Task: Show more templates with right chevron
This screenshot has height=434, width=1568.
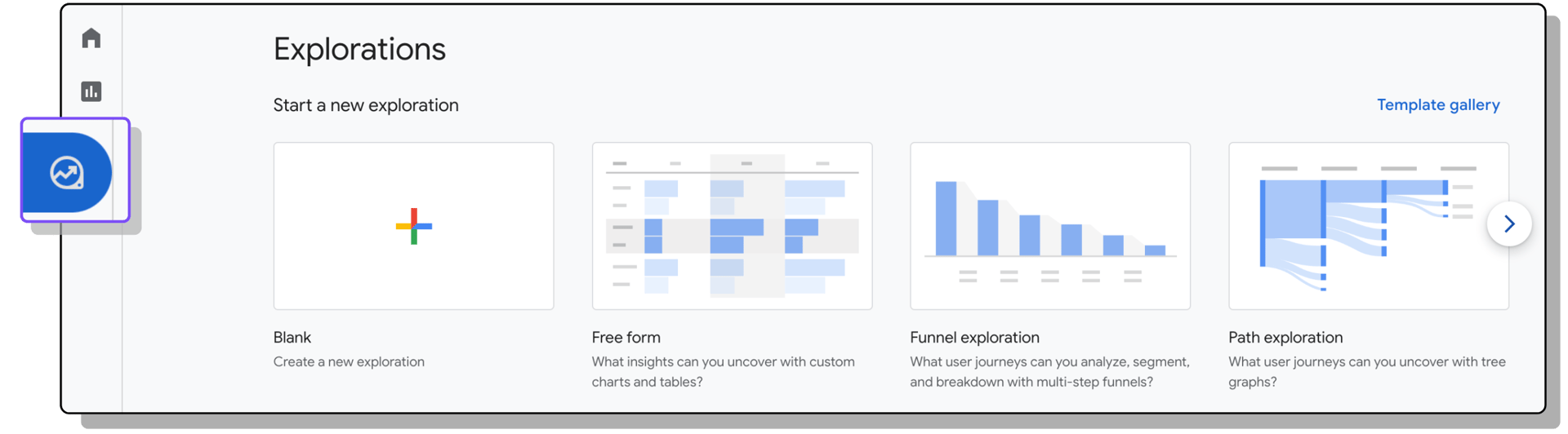Action: (x=1509, y=224)
